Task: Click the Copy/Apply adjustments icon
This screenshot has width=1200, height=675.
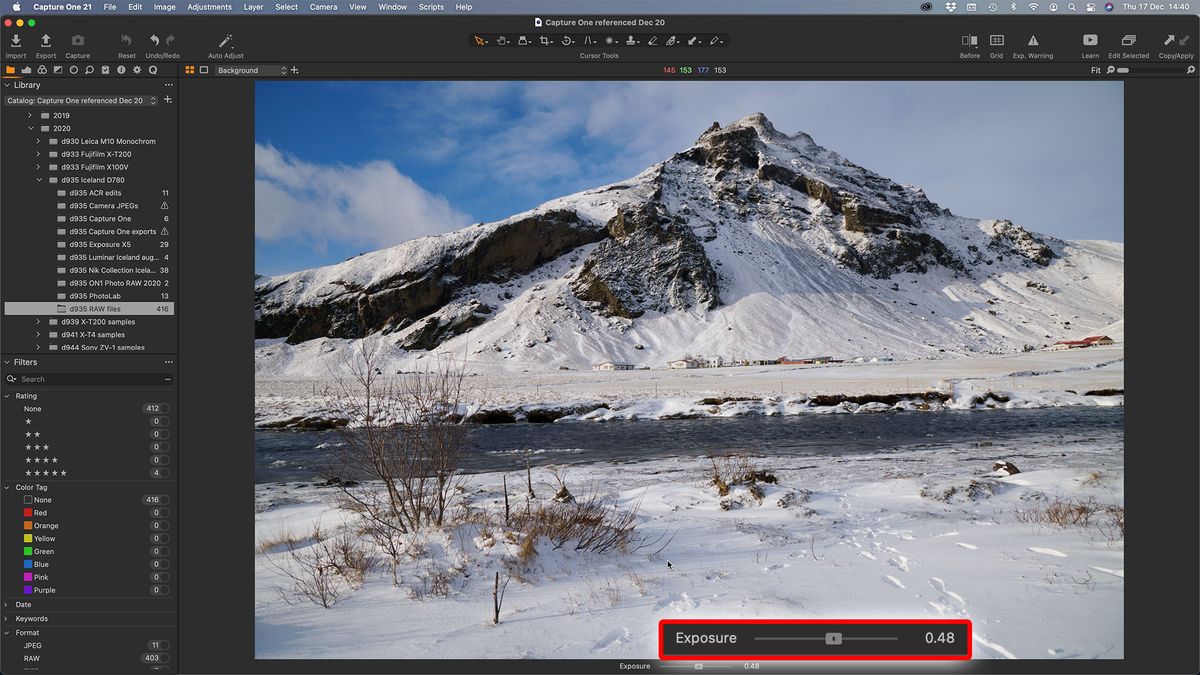Action: click(1176, 42)
